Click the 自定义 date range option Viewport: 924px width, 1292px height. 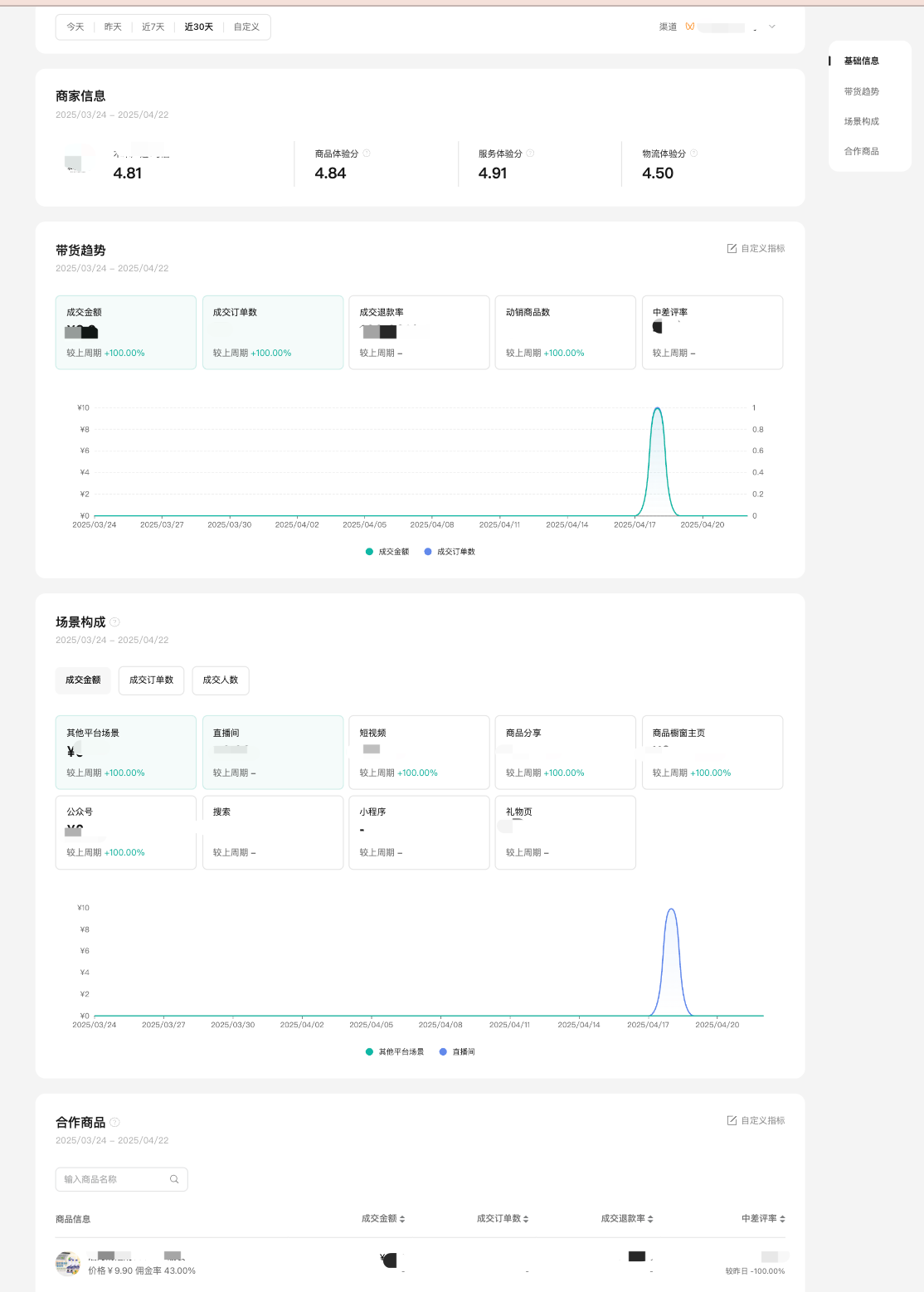coord(246,27)
